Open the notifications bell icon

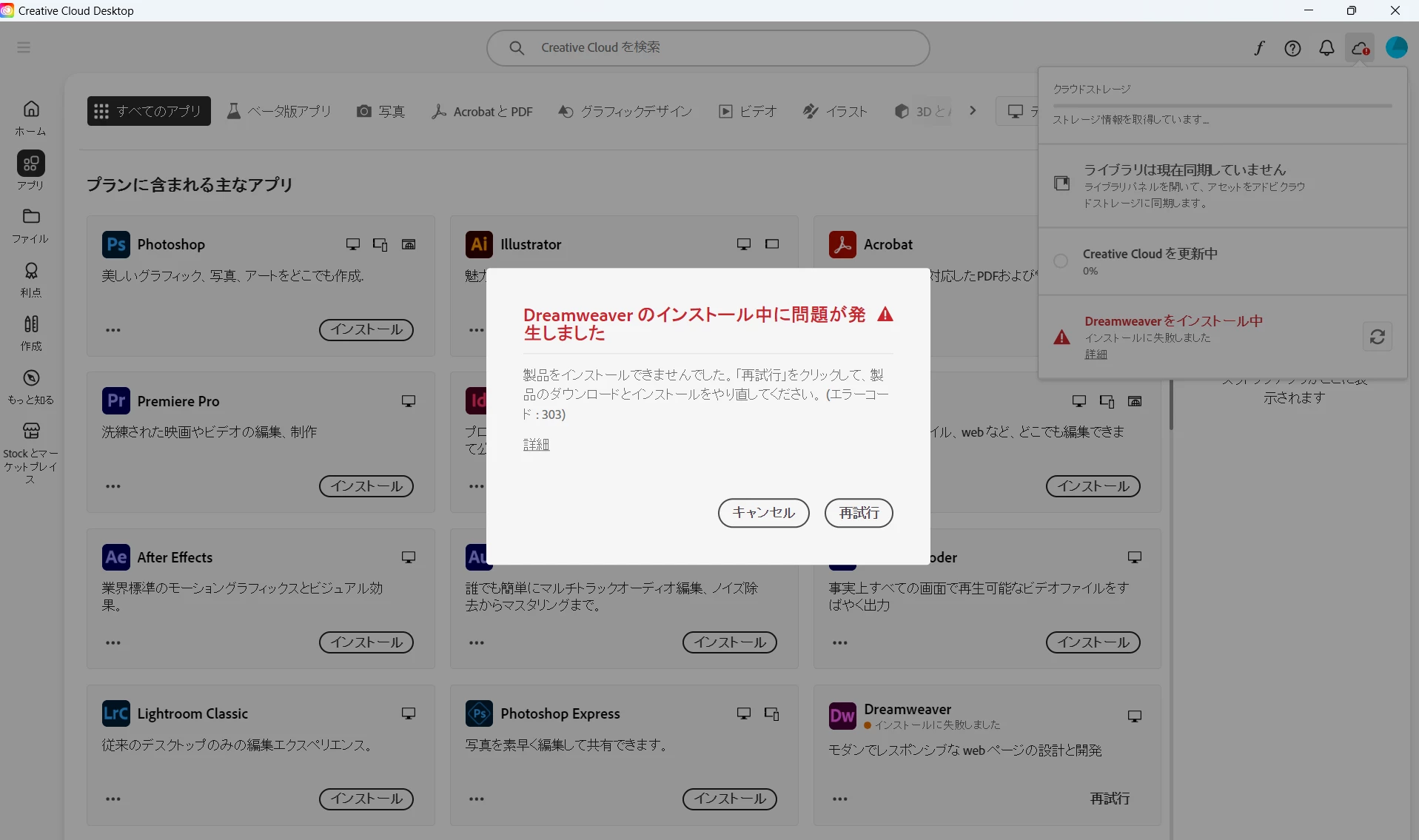point(1326,48)
